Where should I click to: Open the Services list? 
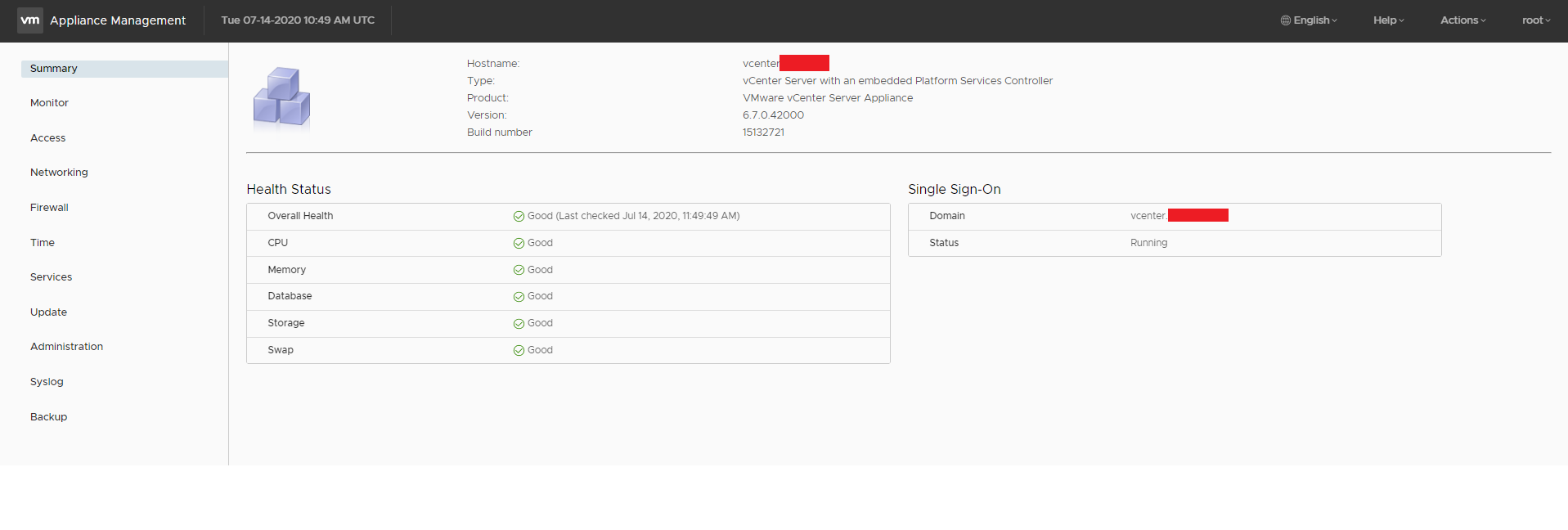click(x=51, y=277)
